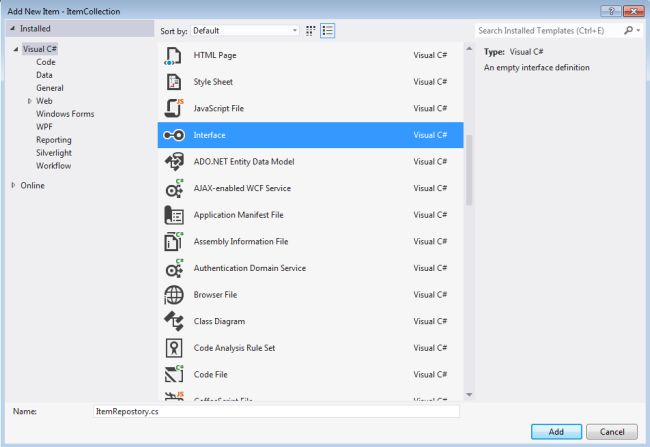Click the search magnifier icon
The image size is (650, 447).
[628, 31]
